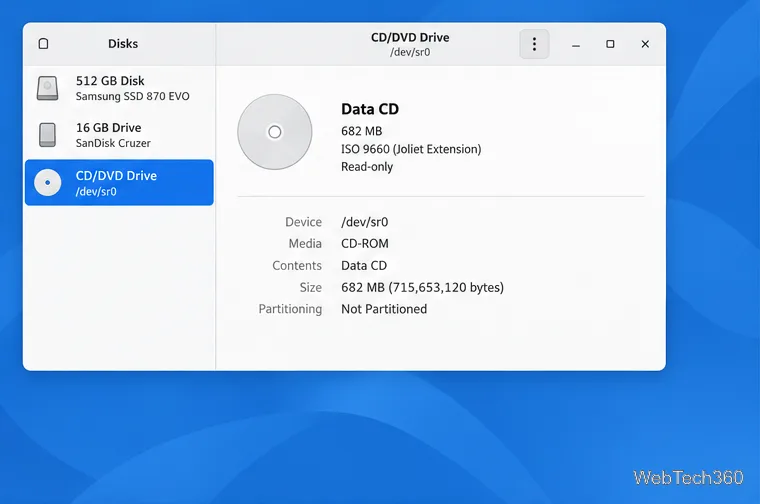Select SanDisk Cruzer drive entry
Screen dimensions: 760x504
[119, 135]
